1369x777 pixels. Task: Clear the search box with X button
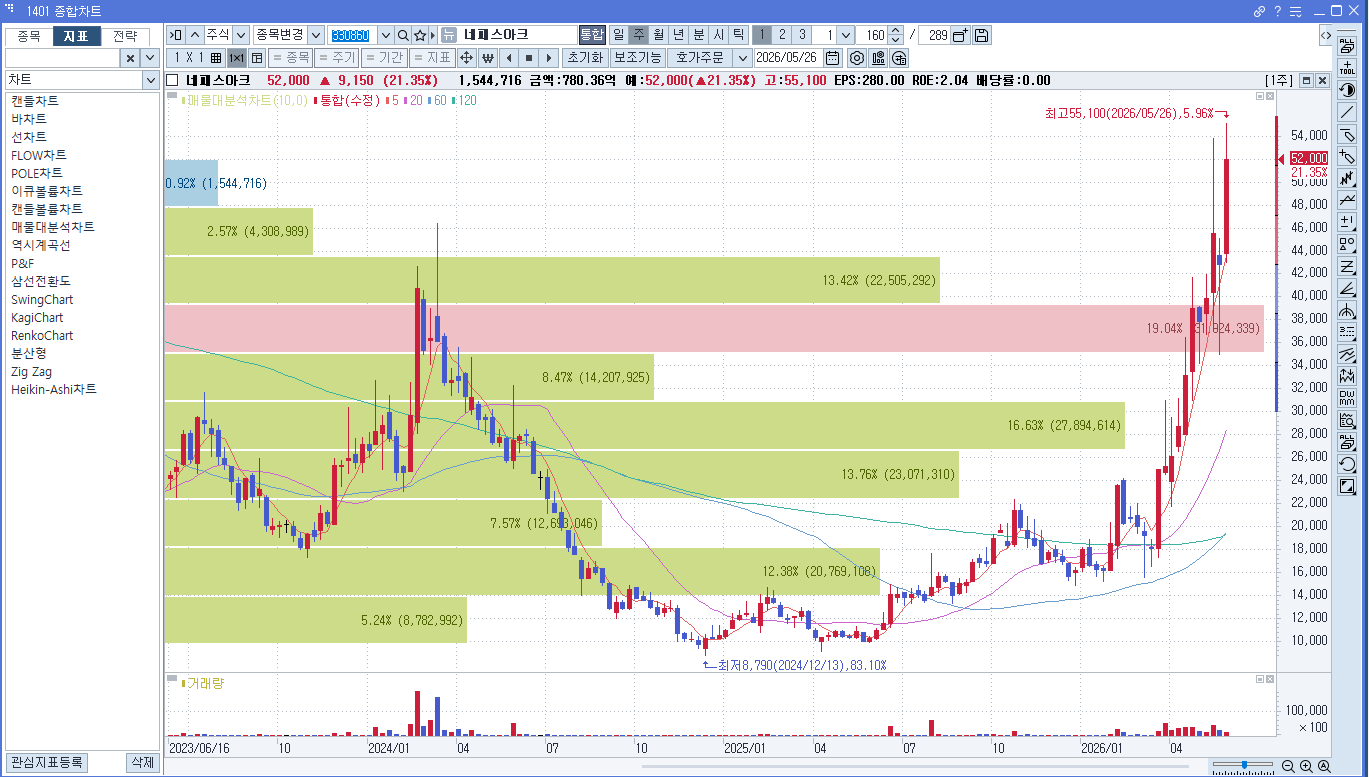pos(131,58)
